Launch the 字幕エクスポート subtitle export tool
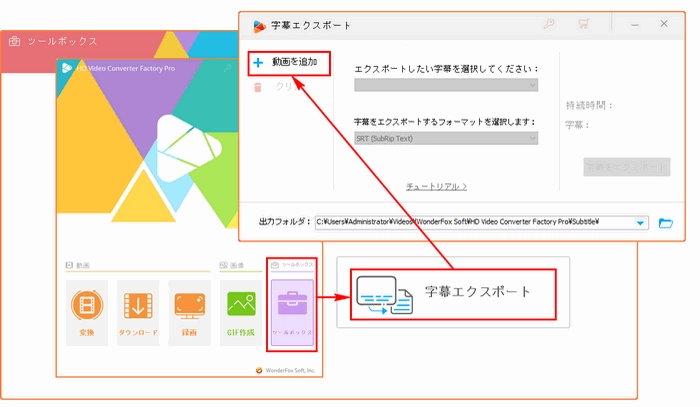700x407 pixels. click(454, 292)
